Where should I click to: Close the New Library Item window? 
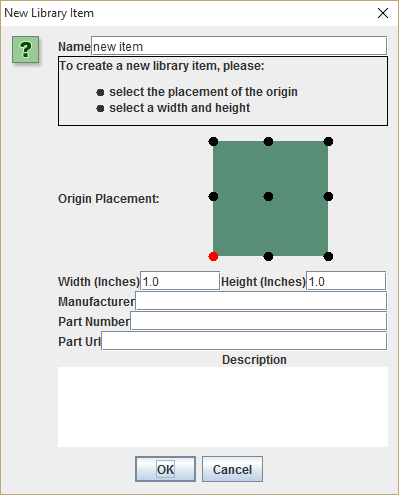[x=383, y=13]
